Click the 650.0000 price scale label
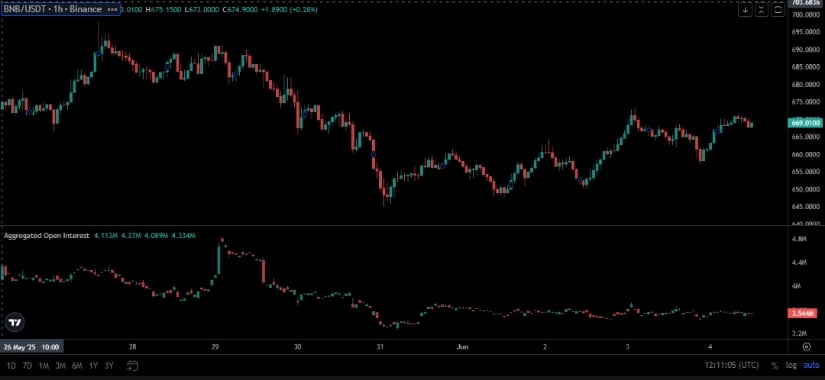Image resolution: width=825 pixels, height=380 pixels. click(x=806, y=189)
